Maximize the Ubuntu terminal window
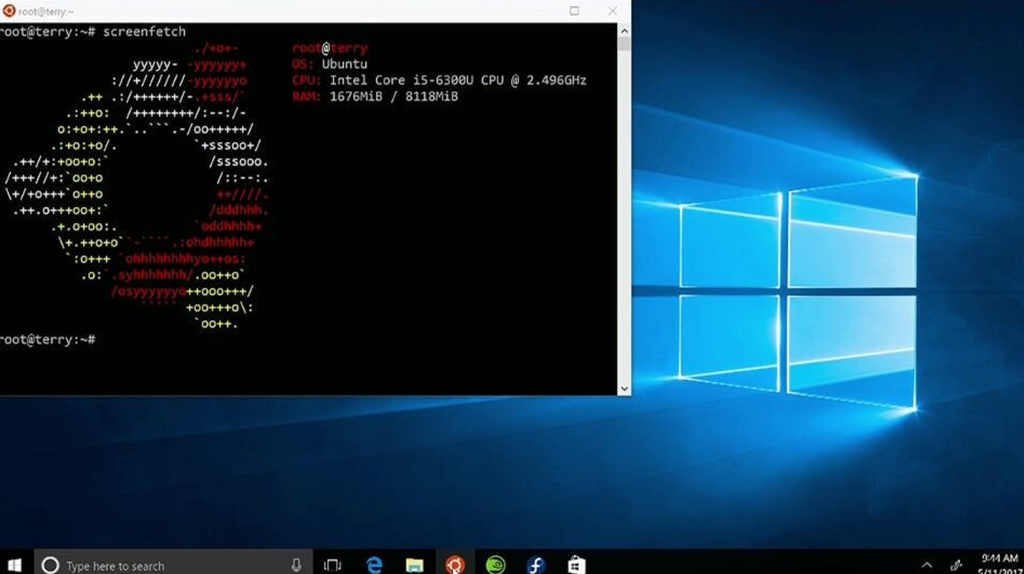This screenshot has height=574, width=1024. click(x=574, y=11)
